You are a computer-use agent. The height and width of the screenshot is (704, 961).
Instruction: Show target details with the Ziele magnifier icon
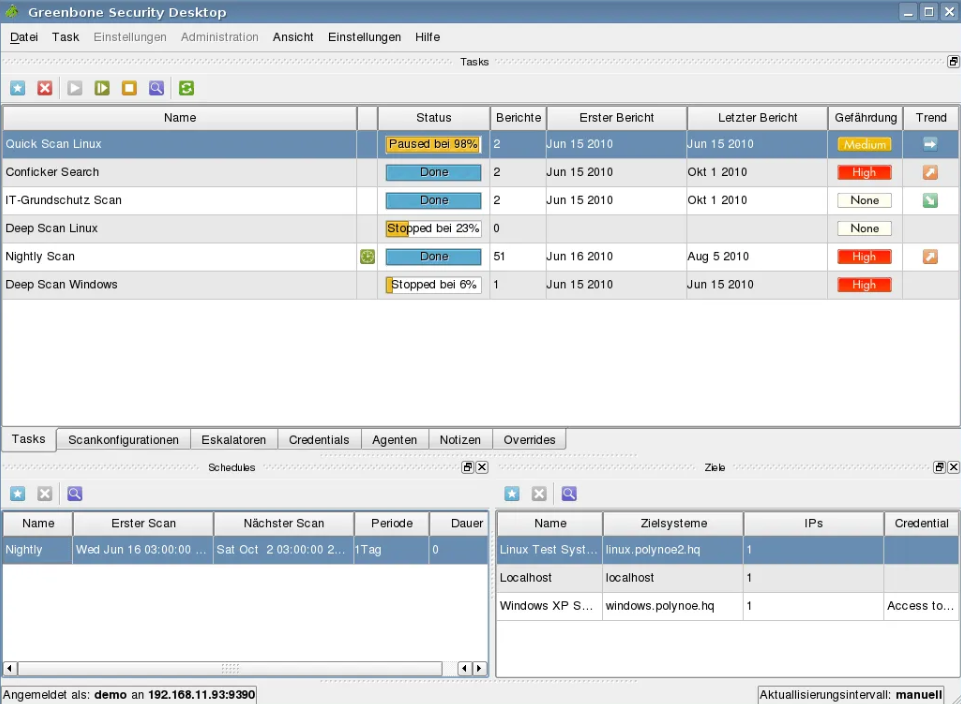pos(569,494)
